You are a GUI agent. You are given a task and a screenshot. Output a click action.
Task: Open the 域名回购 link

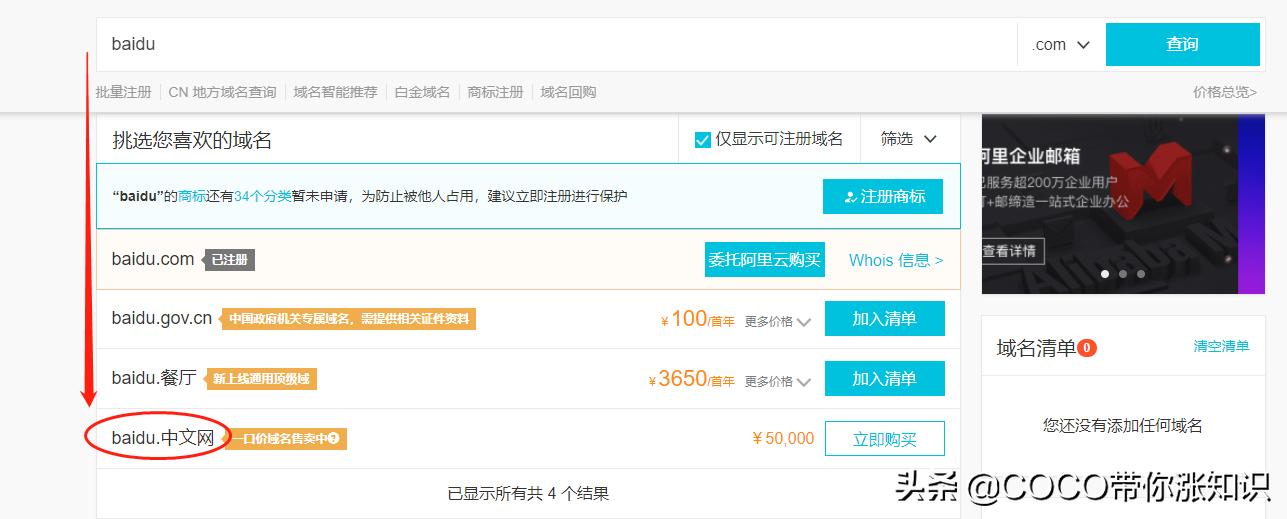pos(568,92)
